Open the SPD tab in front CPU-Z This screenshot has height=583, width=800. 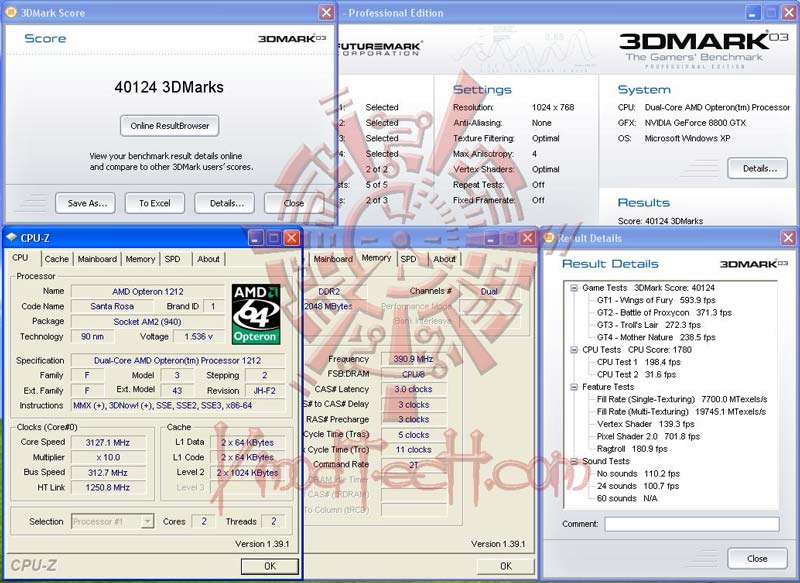point(172,259)
